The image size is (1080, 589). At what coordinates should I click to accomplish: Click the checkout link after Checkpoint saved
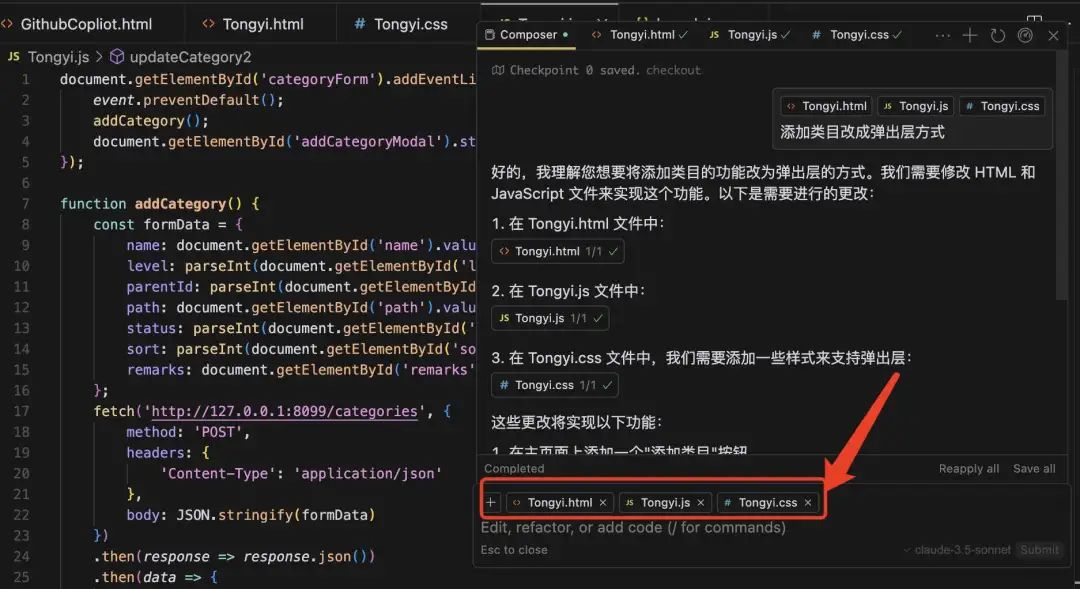point(673,70)
